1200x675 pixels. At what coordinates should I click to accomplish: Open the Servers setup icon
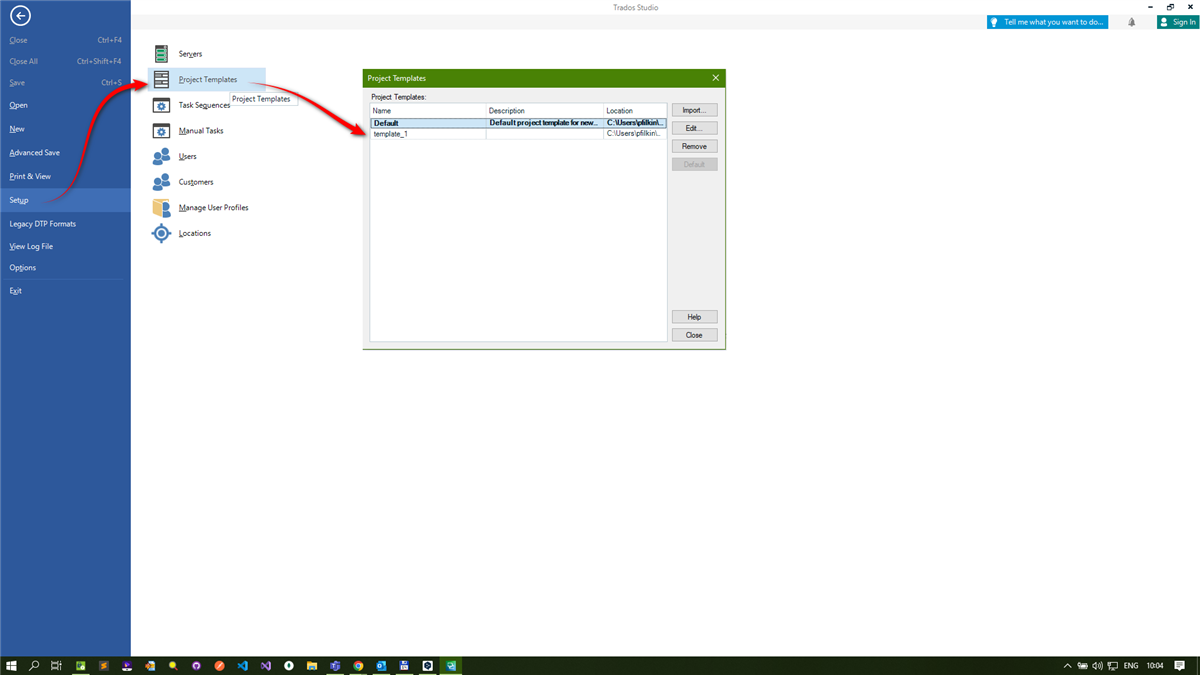click(161, 53)
